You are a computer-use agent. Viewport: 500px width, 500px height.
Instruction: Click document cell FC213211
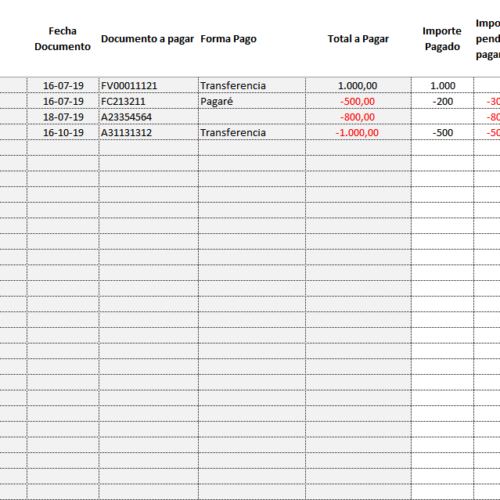(149, 101)
